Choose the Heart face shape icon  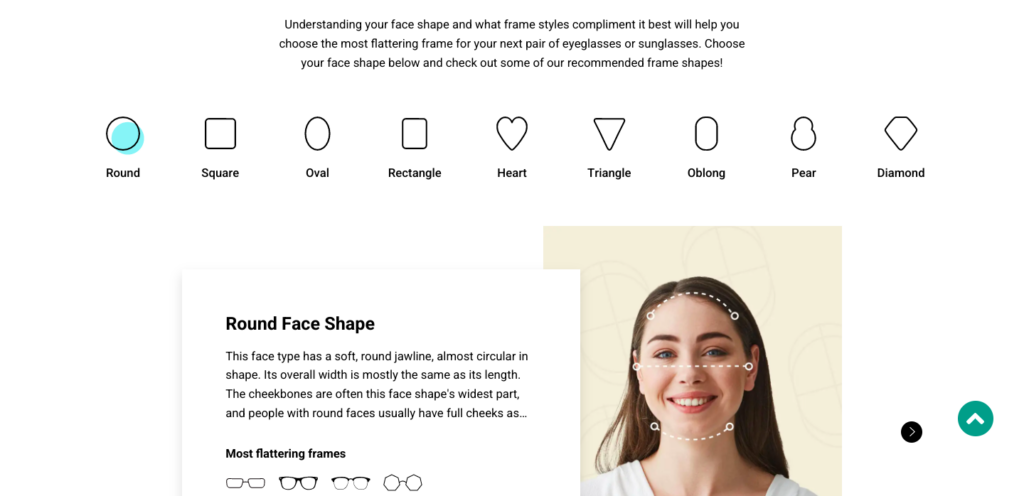tap(512, 134)
